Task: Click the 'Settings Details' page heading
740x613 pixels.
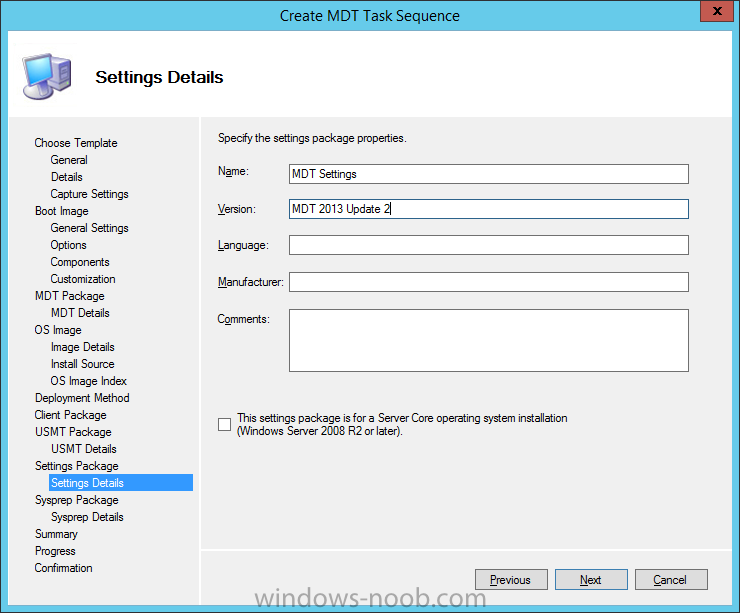Action: (x=160, y=77)
